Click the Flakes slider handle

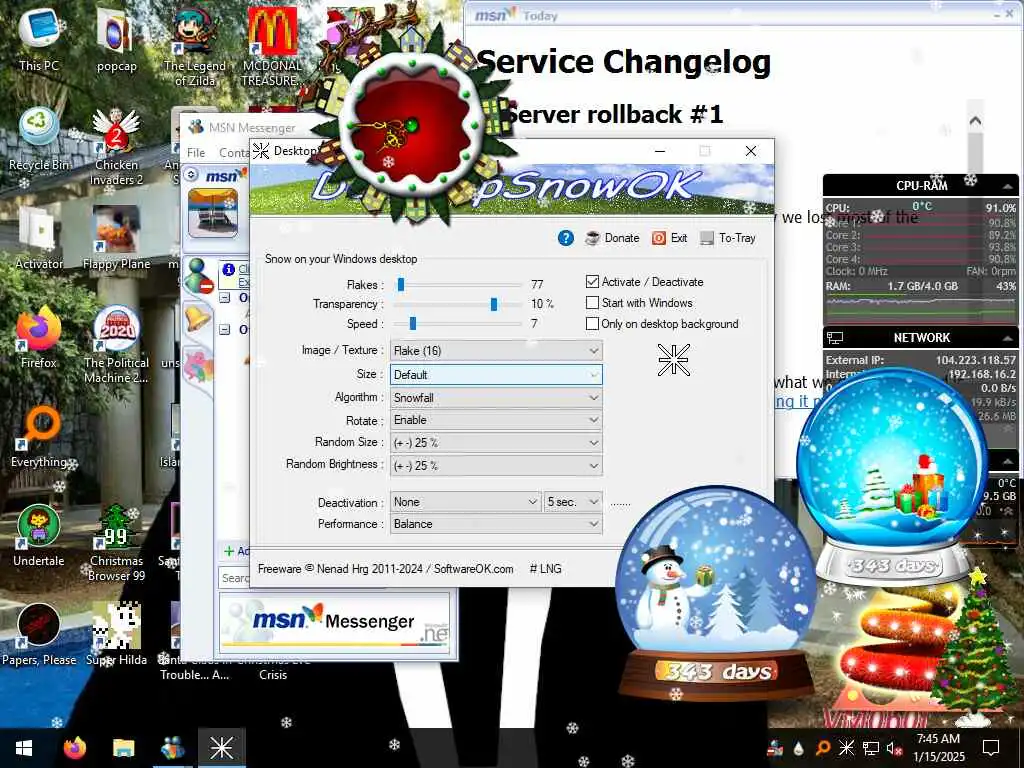(x=401, y=285)
